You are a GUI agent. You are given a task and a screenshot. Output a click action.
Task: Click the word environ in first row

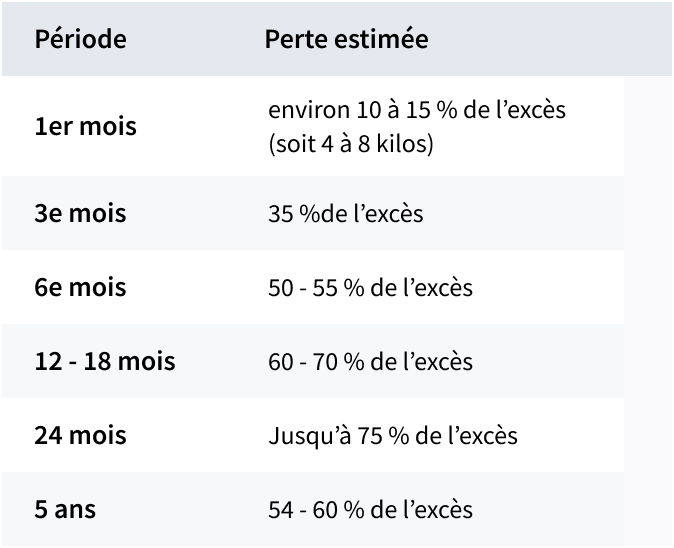309,110
